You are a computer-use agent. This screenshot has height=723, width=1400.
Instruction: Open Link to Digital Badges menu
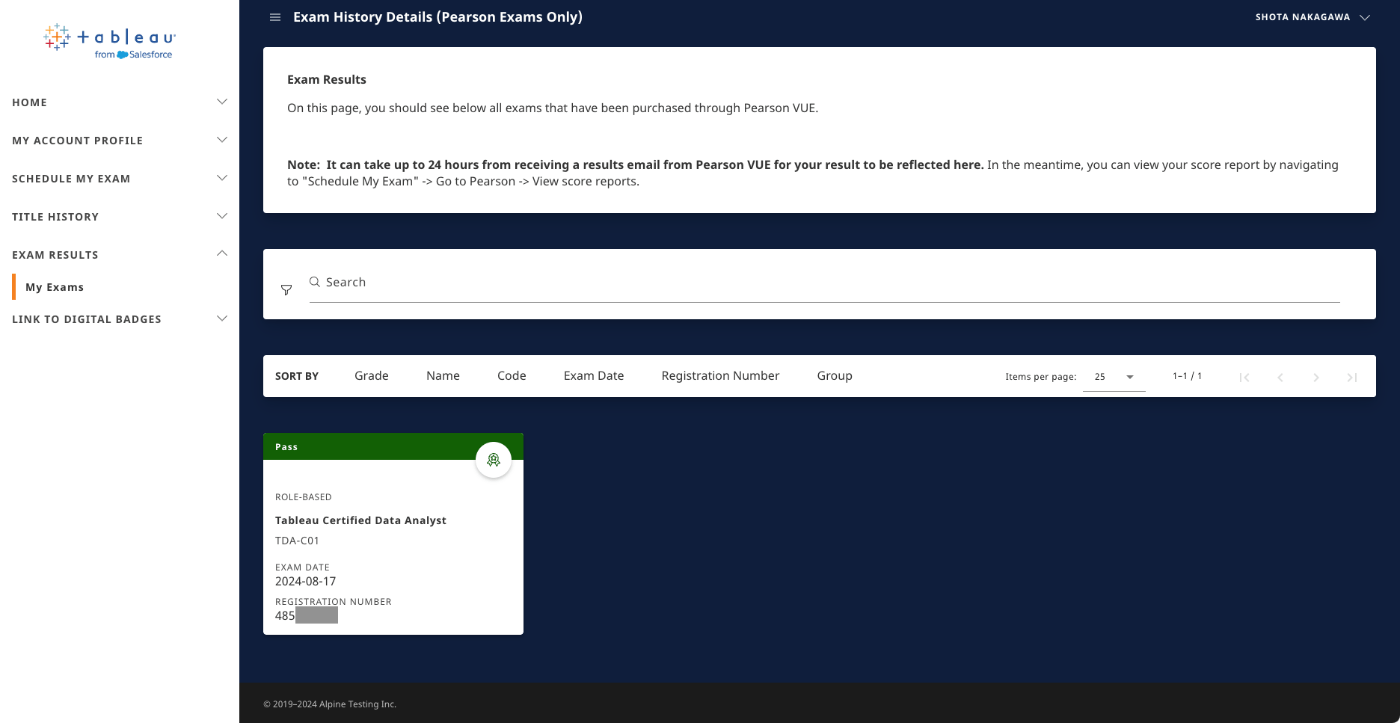point(120,319)
